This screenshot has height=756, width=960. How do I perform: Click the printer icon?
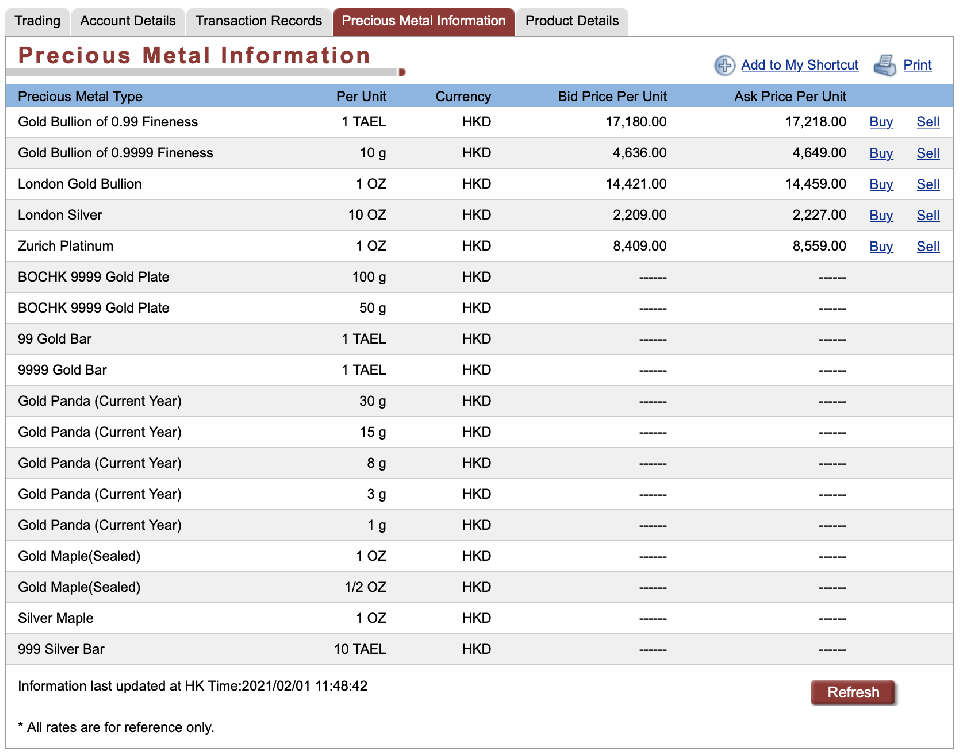(884, 66)
